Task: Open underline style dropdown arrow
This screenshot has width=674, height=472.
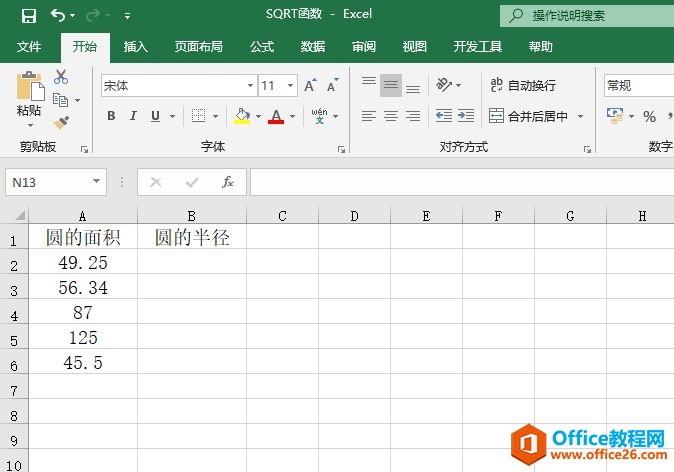Action: [172, 116]
